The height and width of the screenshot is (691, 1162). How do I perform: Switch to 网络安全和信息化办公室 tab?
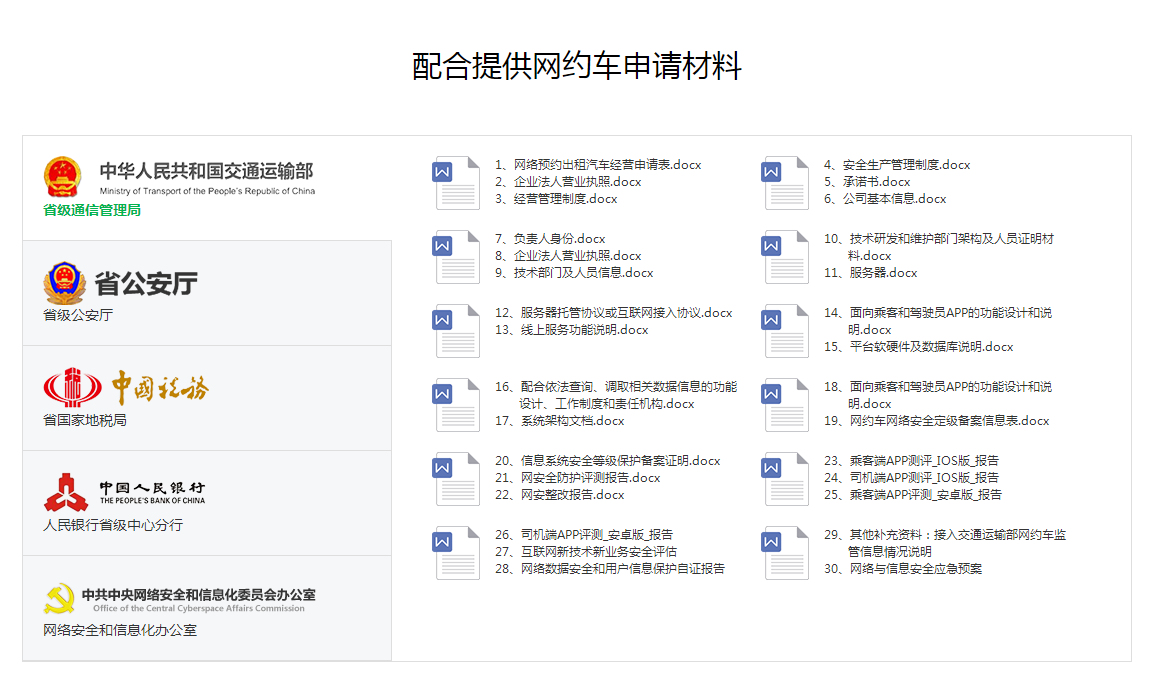(x=206, y=608)
